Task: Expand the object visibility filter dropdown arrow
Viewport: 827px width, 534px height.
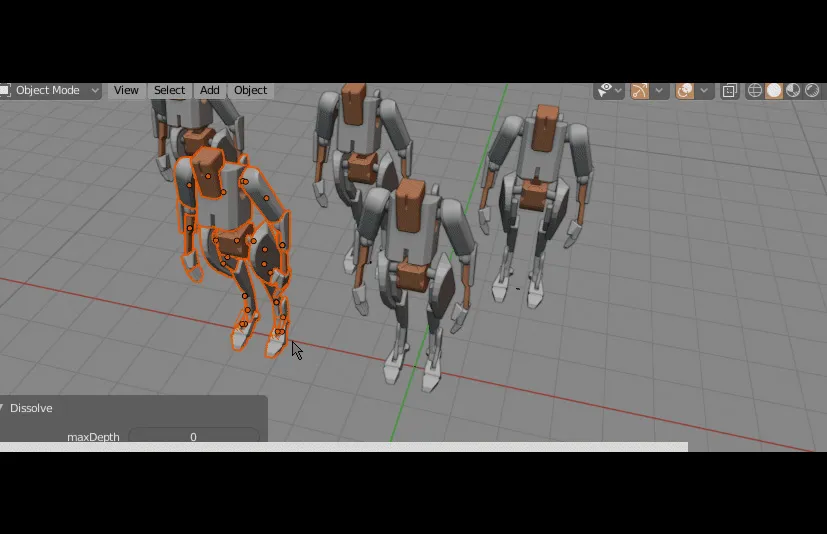Action: coord(619,91)
